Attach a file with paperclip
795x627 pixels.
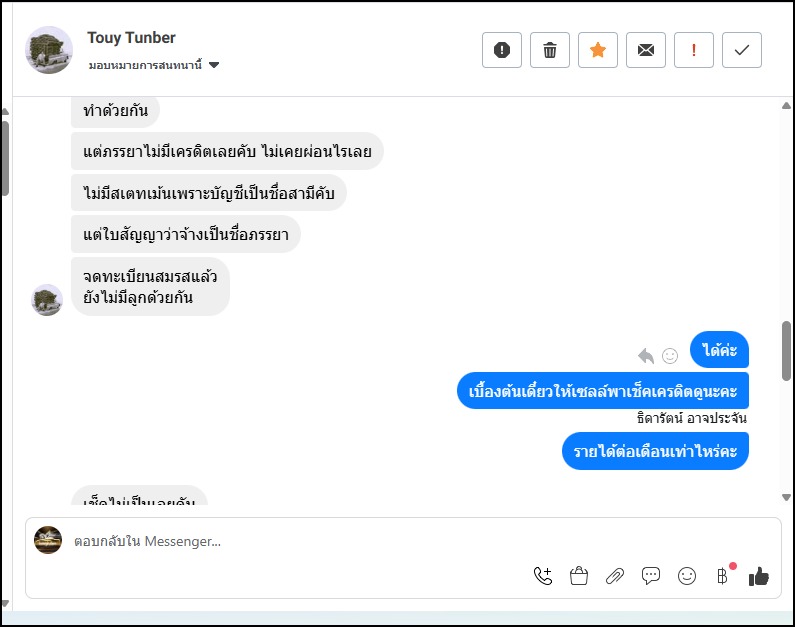(x=615, y=575)
